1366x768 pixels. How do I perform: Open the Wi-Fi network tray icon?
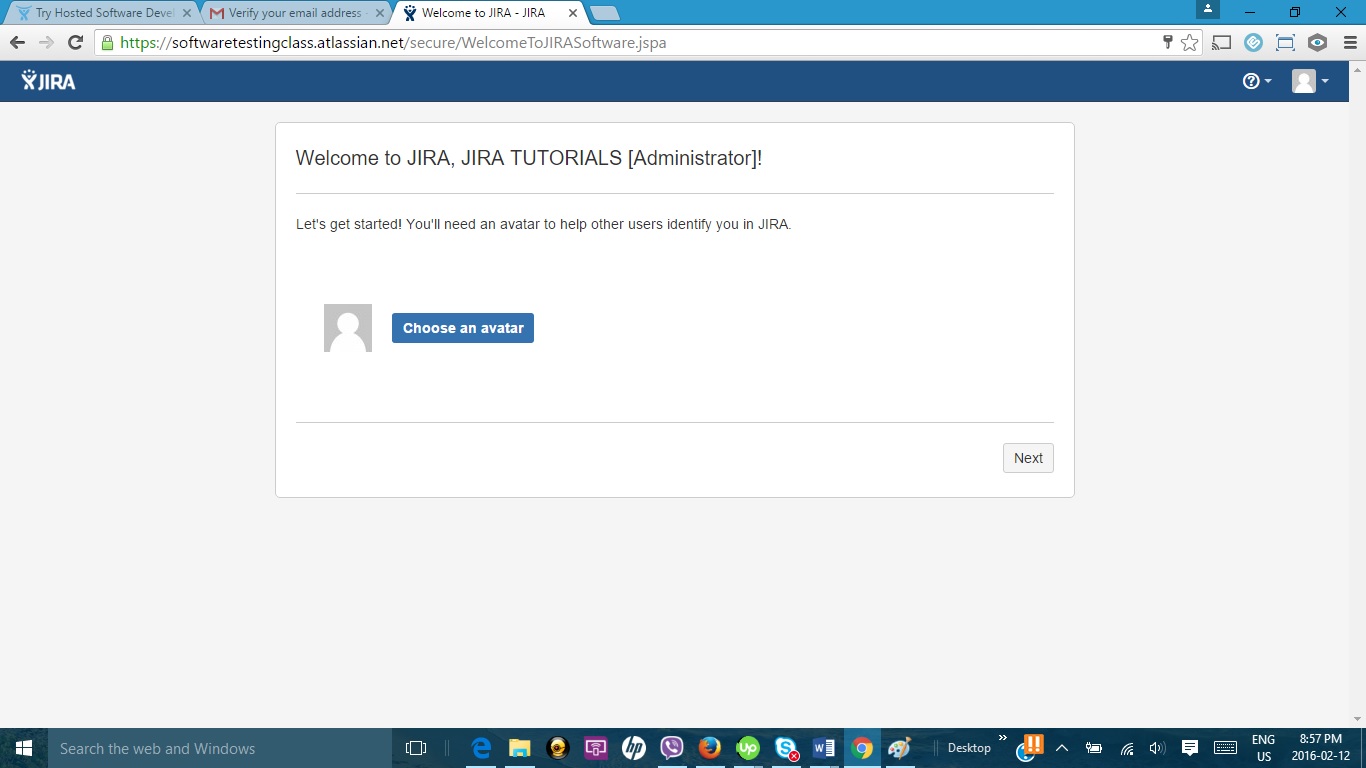1127,748
